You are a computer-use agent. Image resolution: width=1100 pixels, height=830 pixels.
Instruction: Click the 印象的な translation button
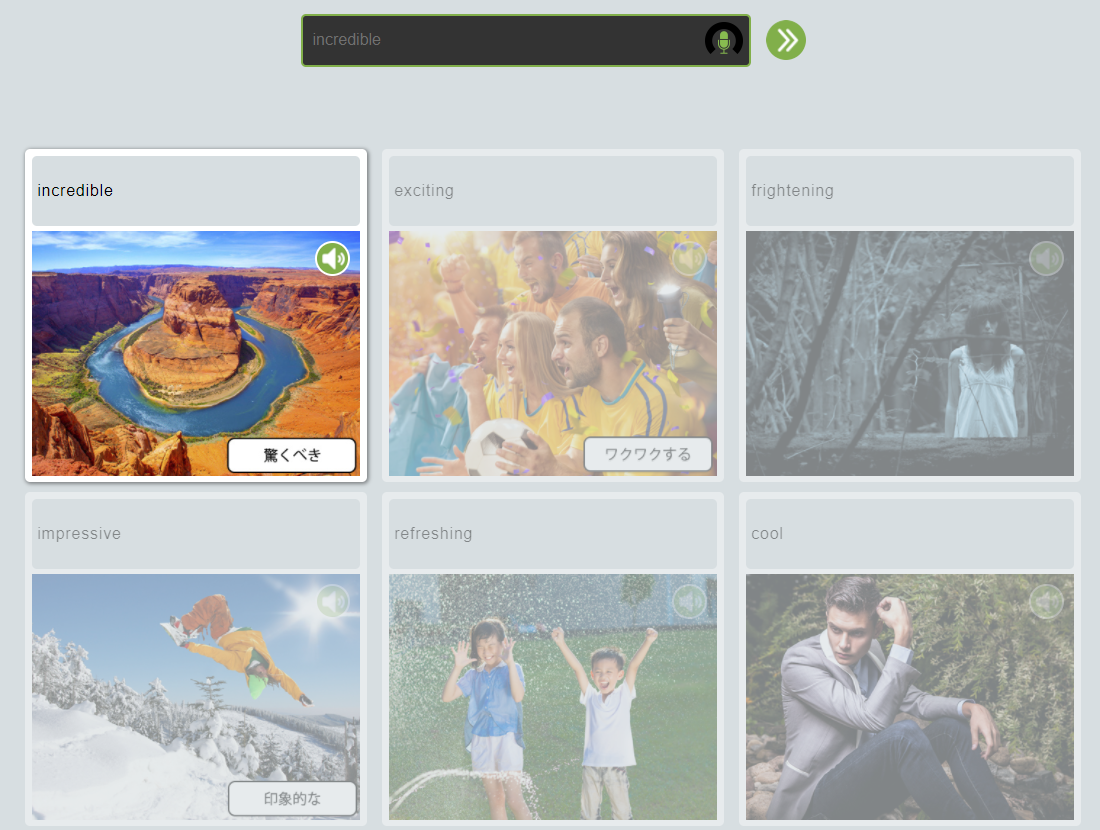[292, 798]
